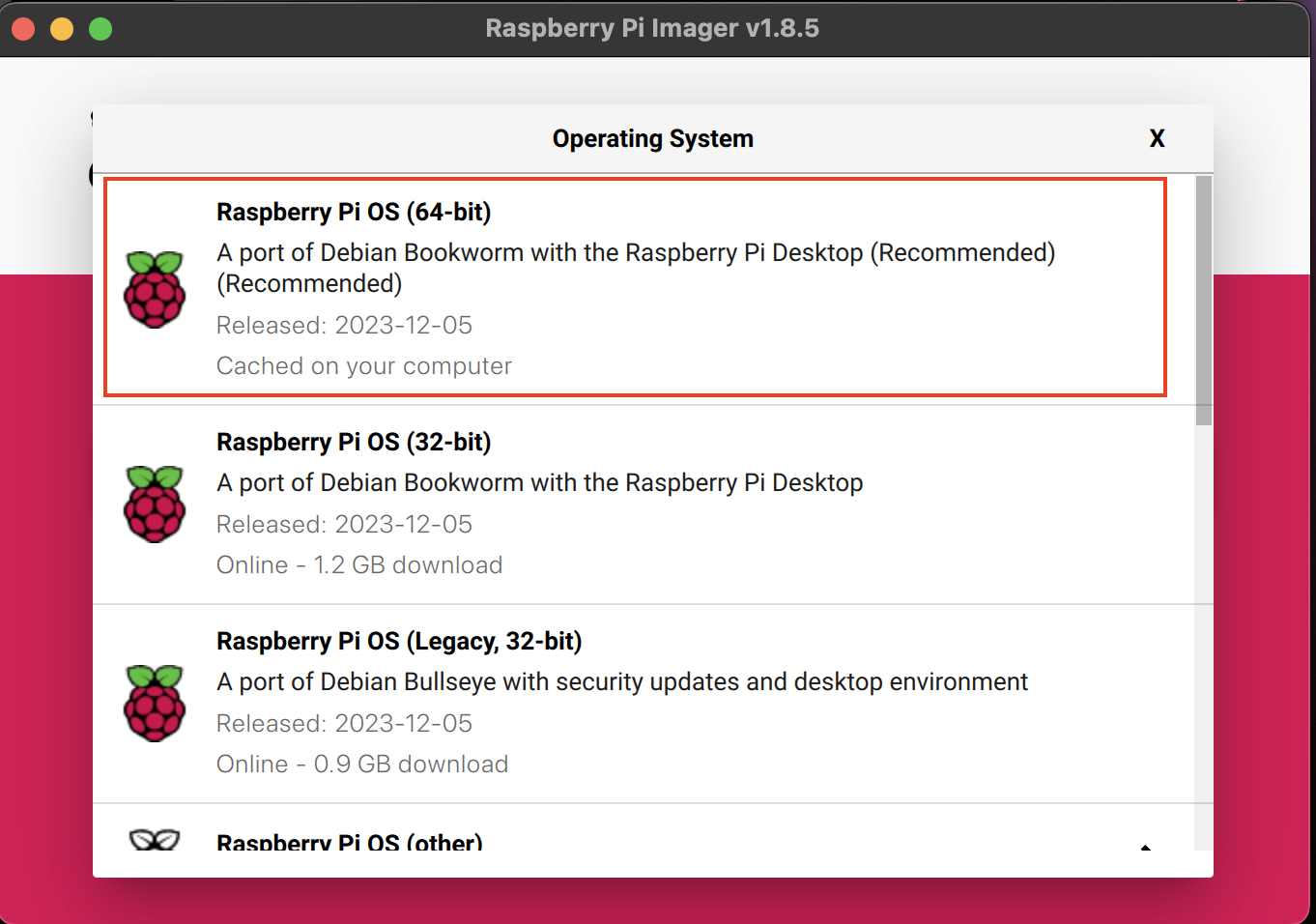Viewport: 1316px width, 924px height.
Task: Click the Online 1.2 GB download text
Action: tap(358, 564)
